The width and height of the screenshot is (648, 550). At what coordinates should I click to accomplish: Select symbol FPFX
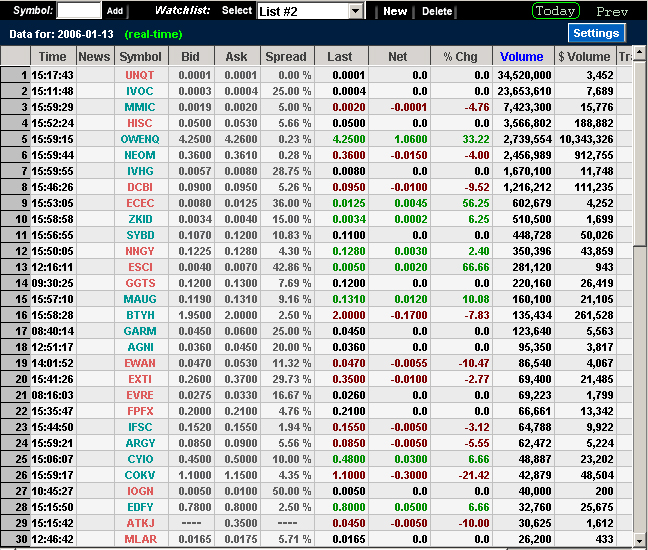140,412
